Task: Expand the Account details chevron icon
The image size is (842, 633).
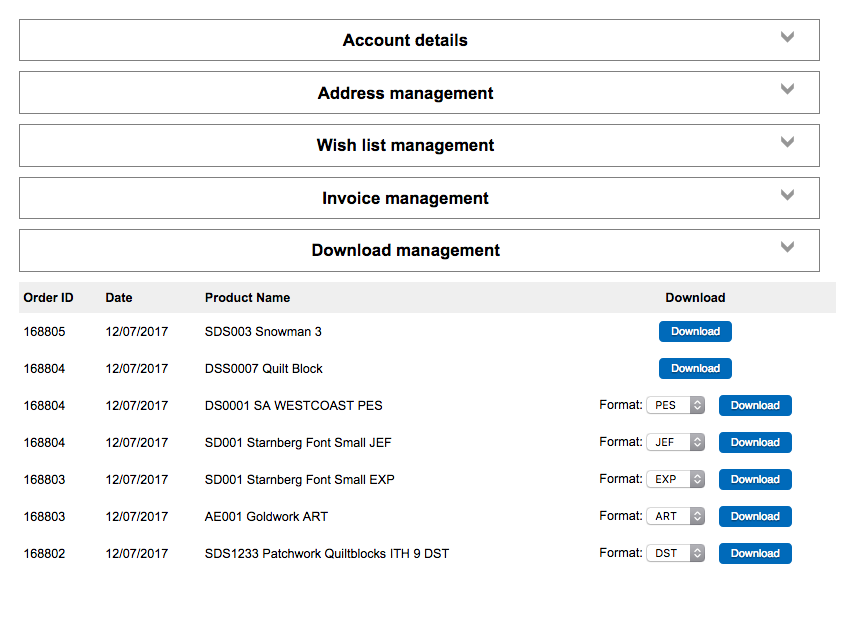Action: coord(787,38)
